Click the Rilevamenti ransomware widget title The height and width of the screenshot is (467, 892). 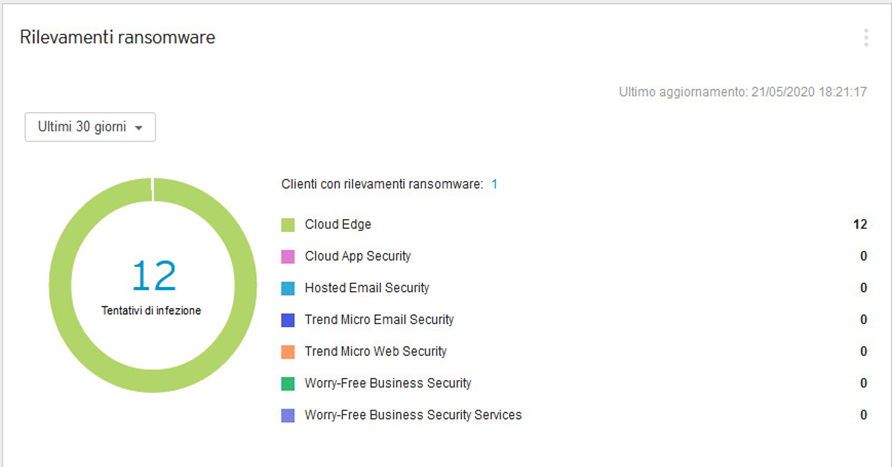click(x=118, y=38)
